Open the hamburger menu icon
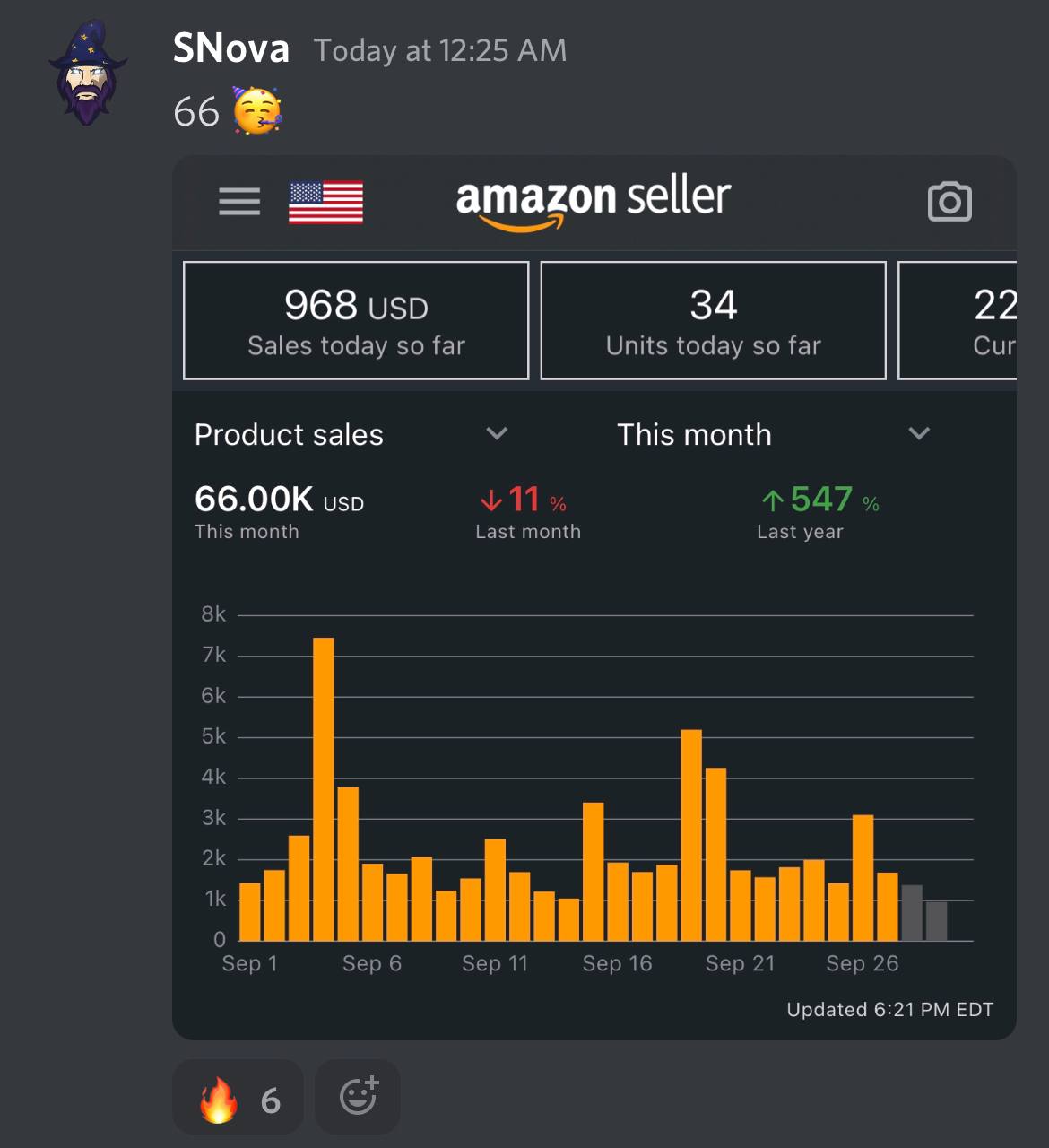Viewport: 1049px width, 1148px height. [239, 201]
